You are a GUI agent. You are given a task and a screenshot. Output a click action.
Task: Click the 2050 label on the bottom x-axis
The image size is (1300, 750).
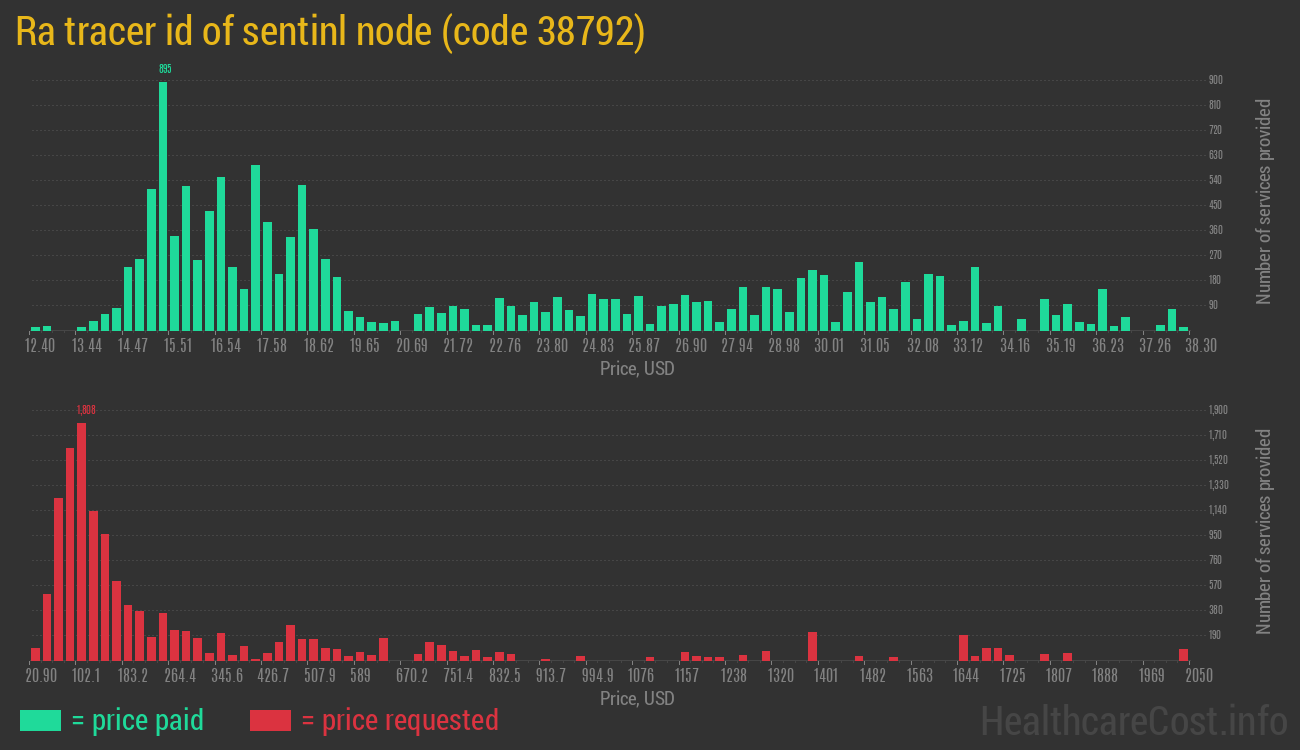pyautogui.click(x=1199, y=675)
